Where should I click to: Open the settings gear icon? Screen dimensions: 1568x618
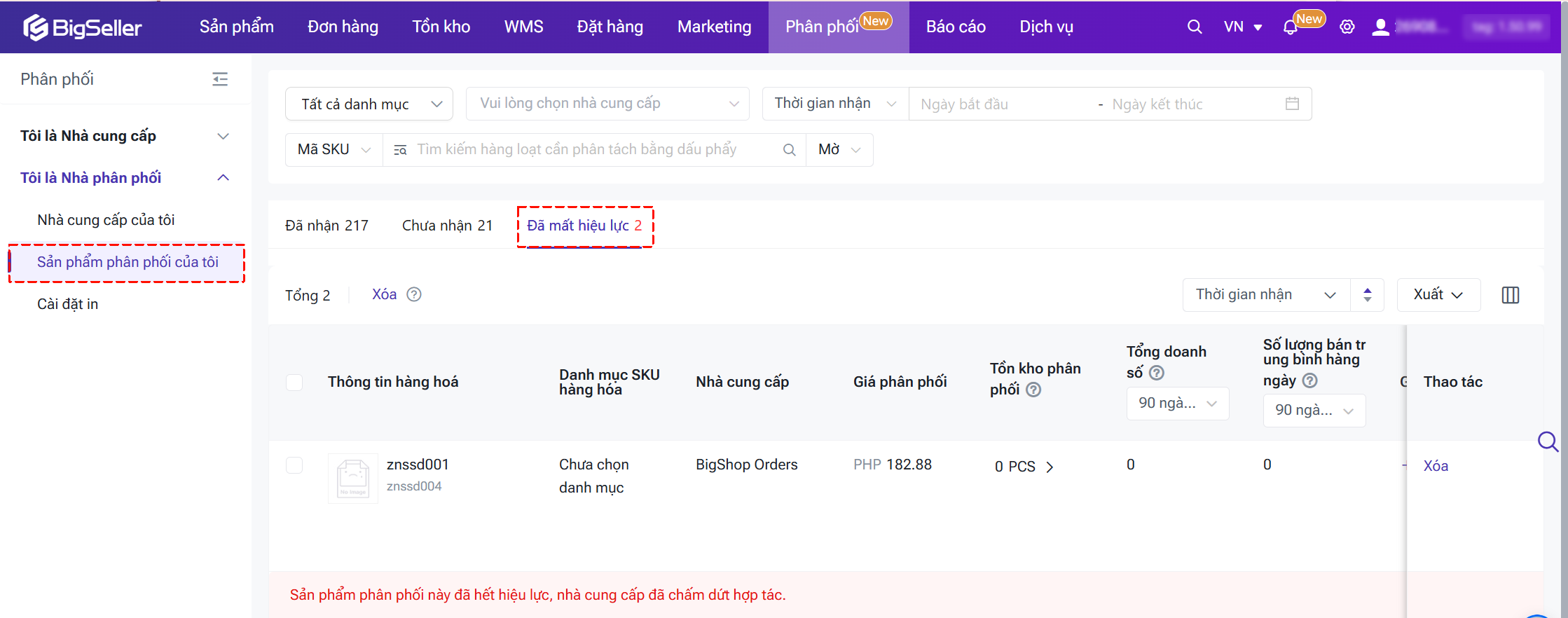pos(1347,27)
